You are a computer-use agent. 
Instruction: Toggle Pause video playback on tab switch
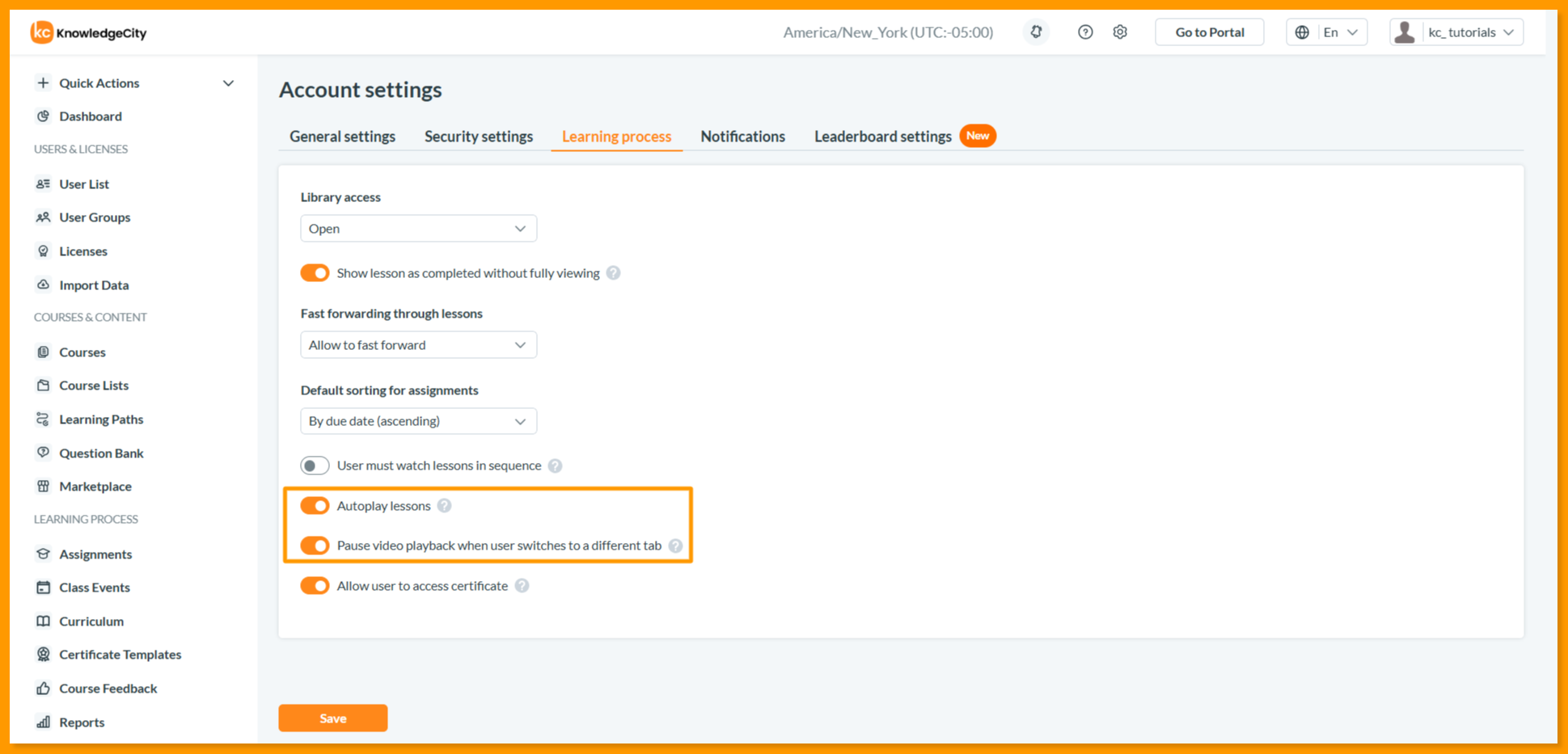315,545
